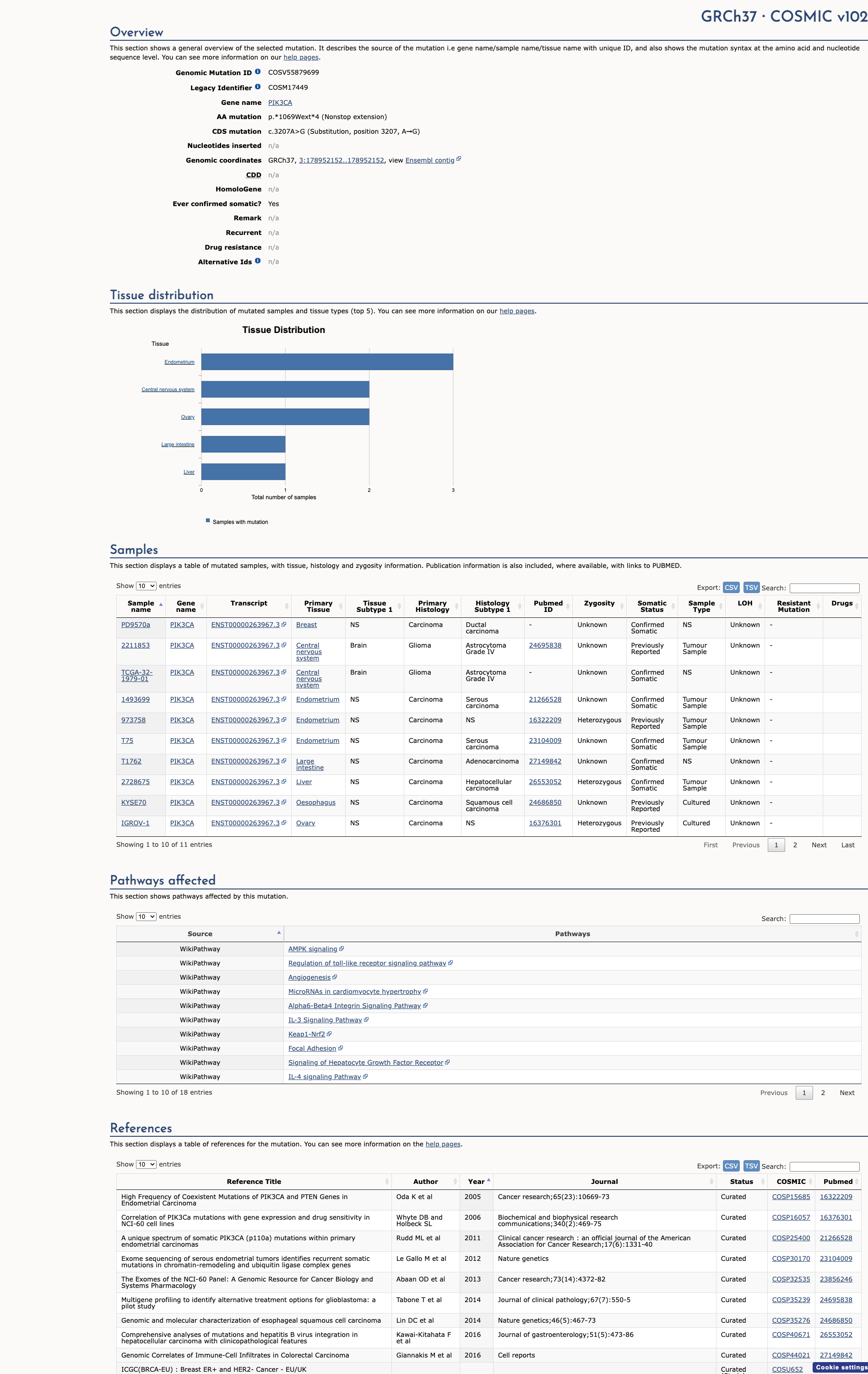Click info icon beside Alternative Ids
This screenshot has height=1374, width=868.
(258, 261)
